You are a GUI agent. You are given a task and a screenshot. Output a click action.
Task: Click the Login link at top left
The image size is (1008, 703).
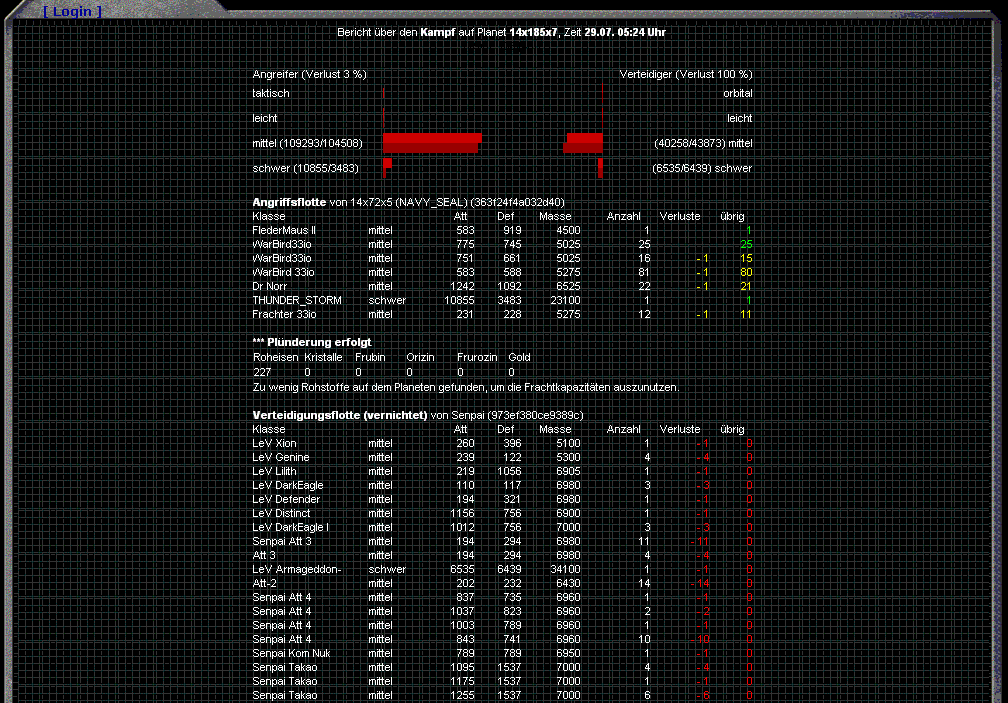72,11
